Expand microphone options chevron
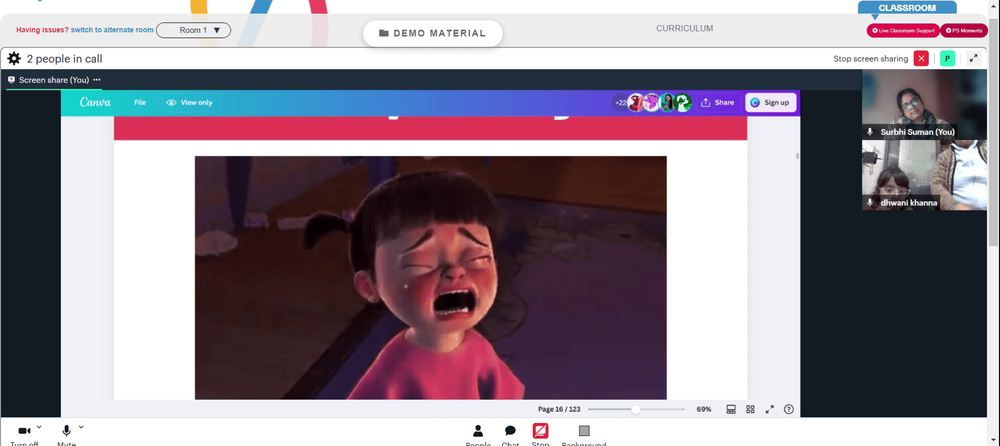The image size is (1000, 446). pyautogui.click(x=81, y=427)
